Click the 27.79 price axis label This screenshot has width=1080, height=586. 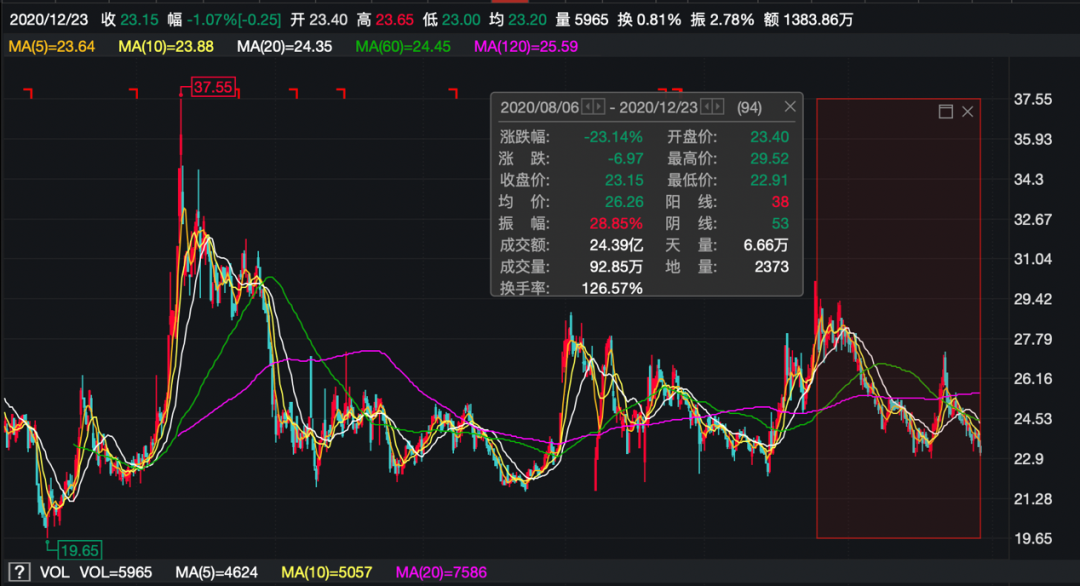tap(1032, 339)
